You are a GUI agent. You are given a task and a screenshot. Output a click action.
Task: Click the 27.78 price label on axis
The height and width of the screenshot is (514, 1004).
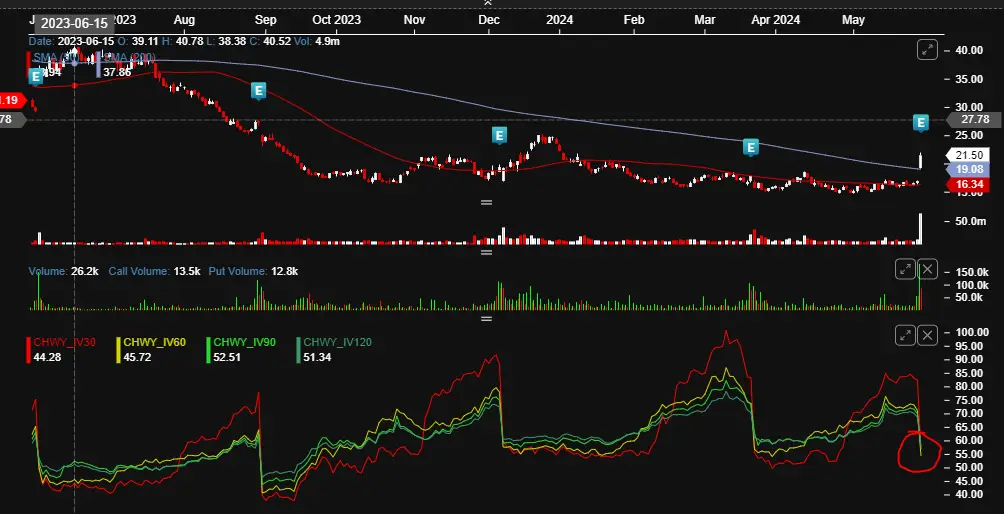[975, 120]
